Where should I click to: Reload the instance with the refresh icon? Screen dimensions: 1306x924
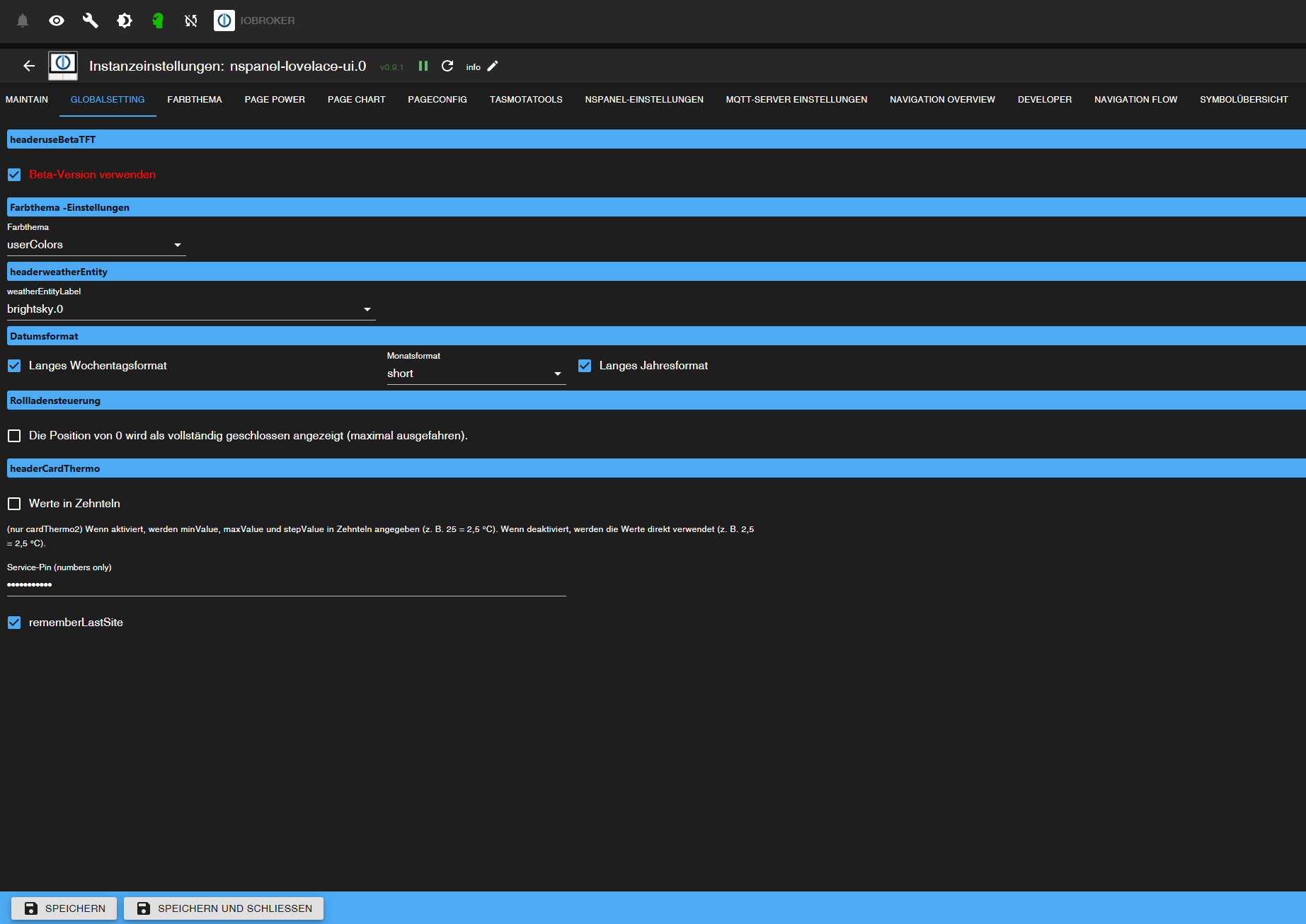(448, 66)
